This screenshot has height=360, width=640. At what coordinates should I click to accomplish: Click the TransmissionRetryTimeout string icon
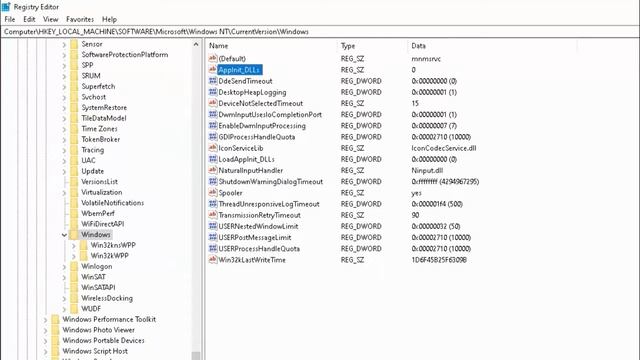(x=213, y=215)
